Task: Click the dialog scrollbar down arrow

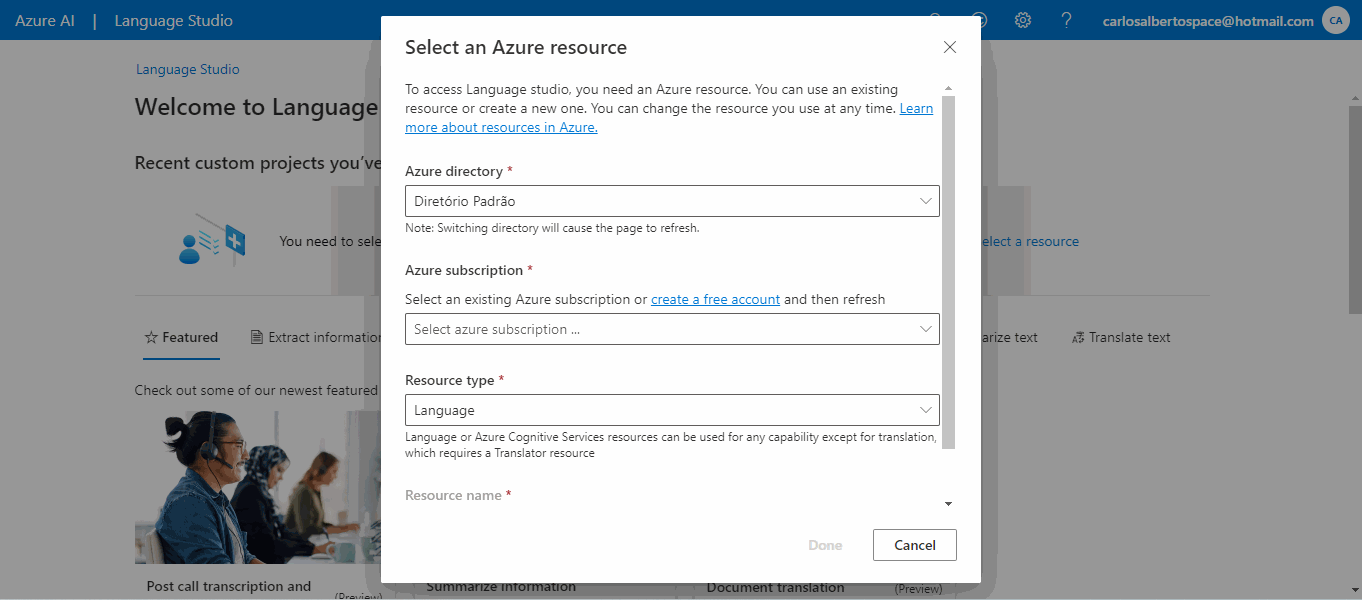Action: tap(948, 504)
